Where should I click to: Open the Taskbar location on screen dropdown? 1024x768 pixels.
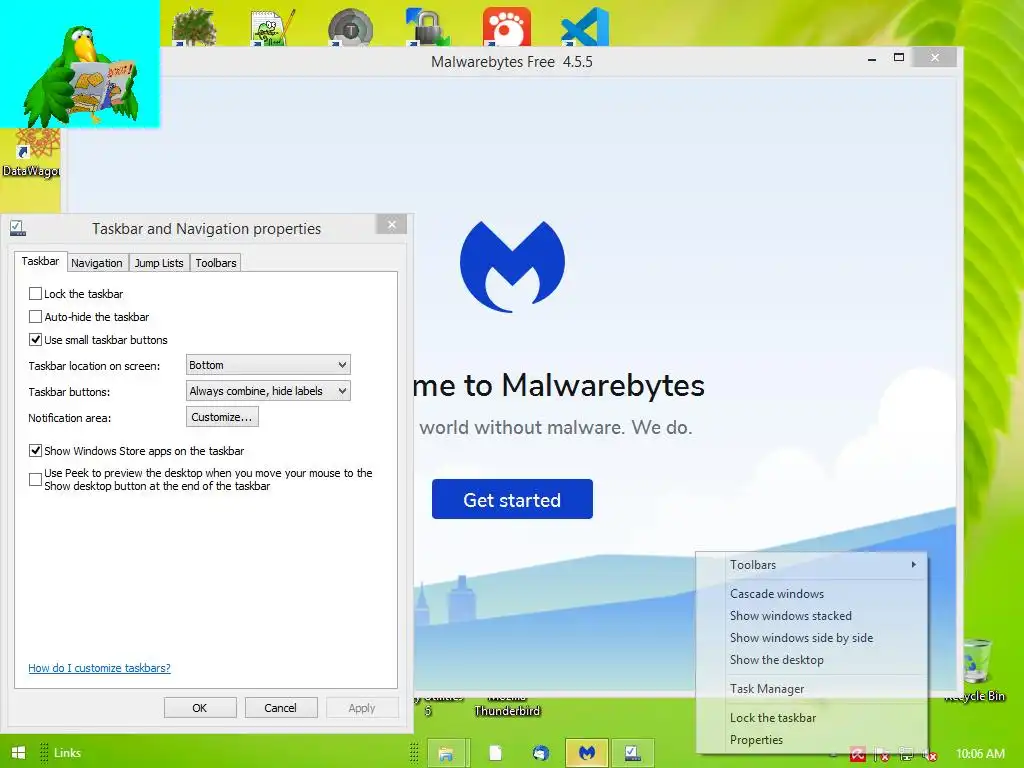[268, 365]
